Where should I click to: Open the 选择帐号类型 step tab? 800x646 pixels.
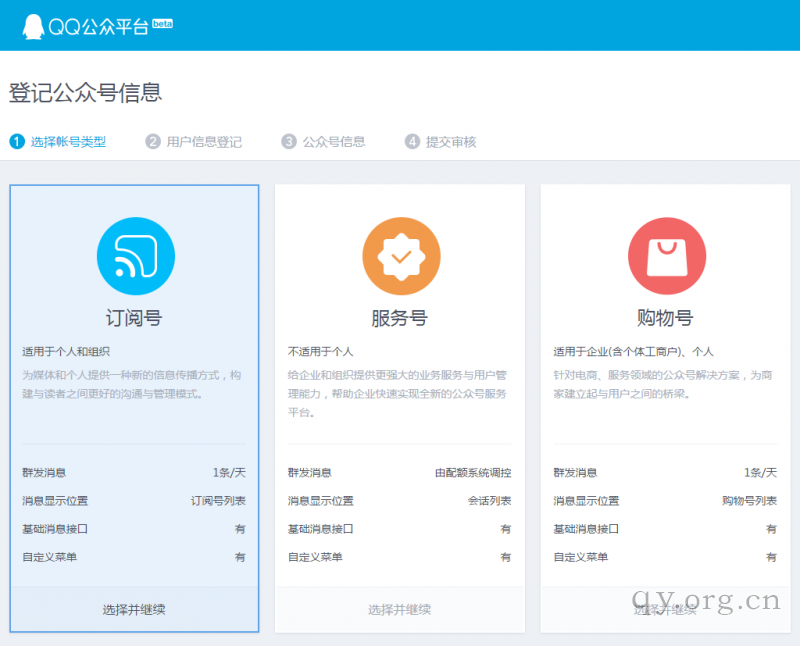click(x=68, y=142)
